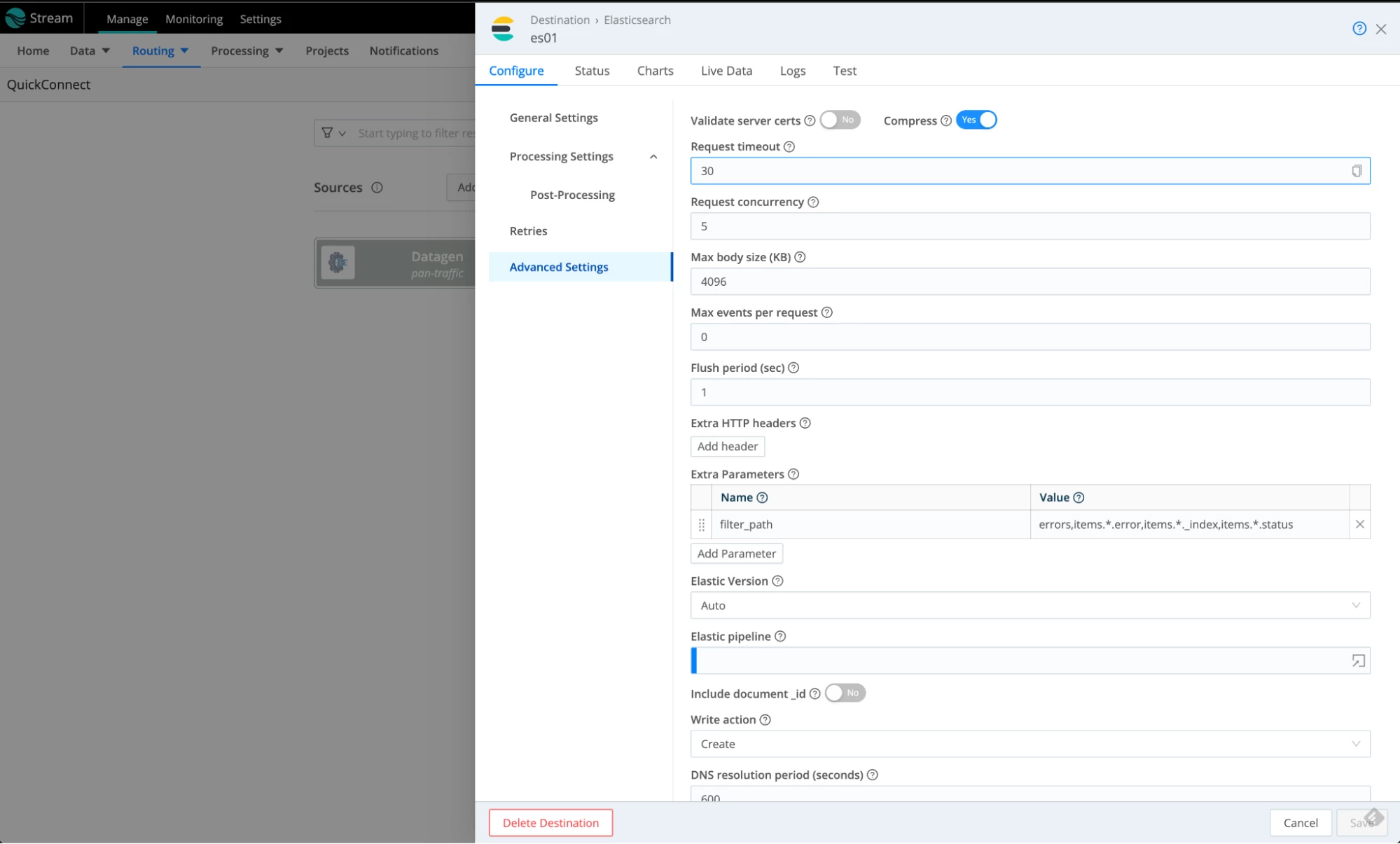Click help icon next to Request concurrency
Screen dimensions: 1400x844
[813, 202]
